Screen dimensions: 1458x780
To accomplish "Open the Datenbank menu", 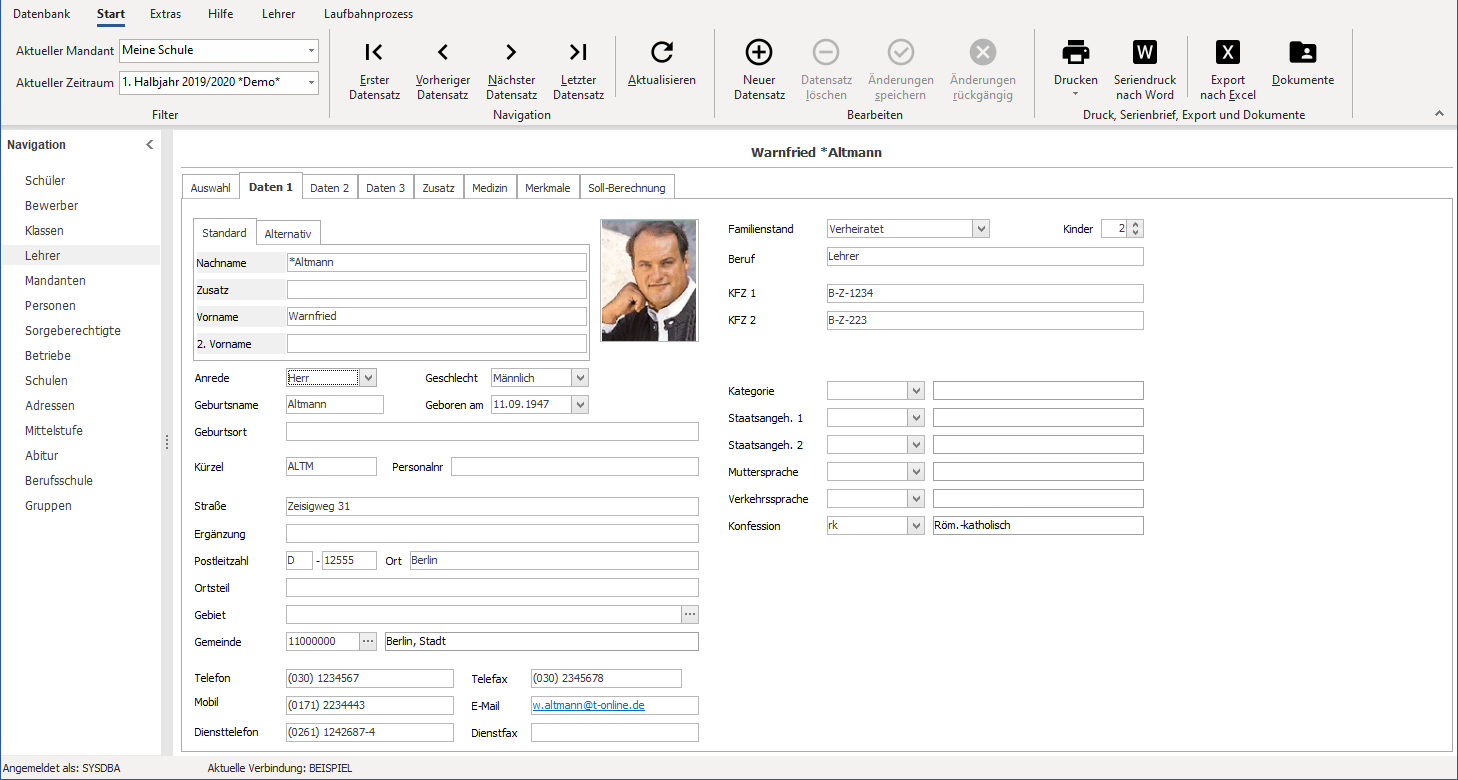I will click(x=42, y=14).
